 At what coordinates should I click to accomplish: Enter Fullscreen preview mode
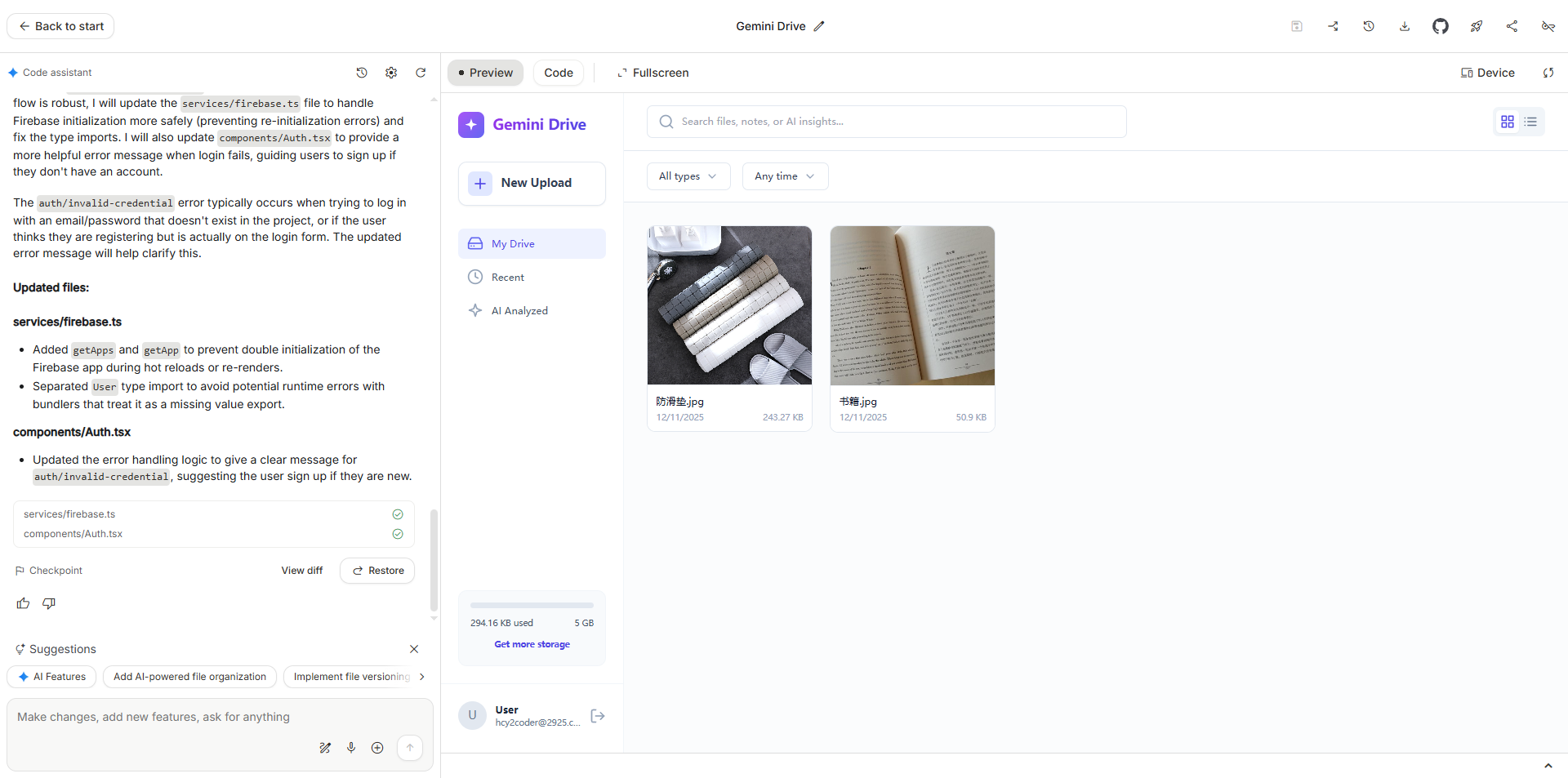(x=653, y=73)
